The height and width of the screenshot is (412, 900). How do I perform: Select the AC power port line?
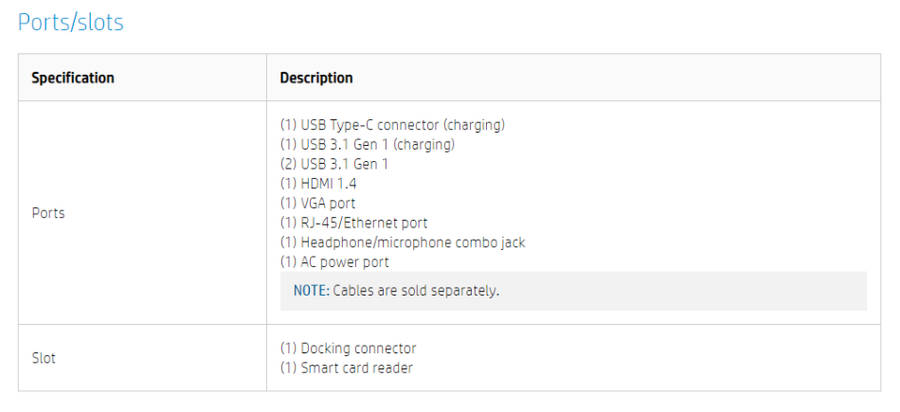point(334,262)
